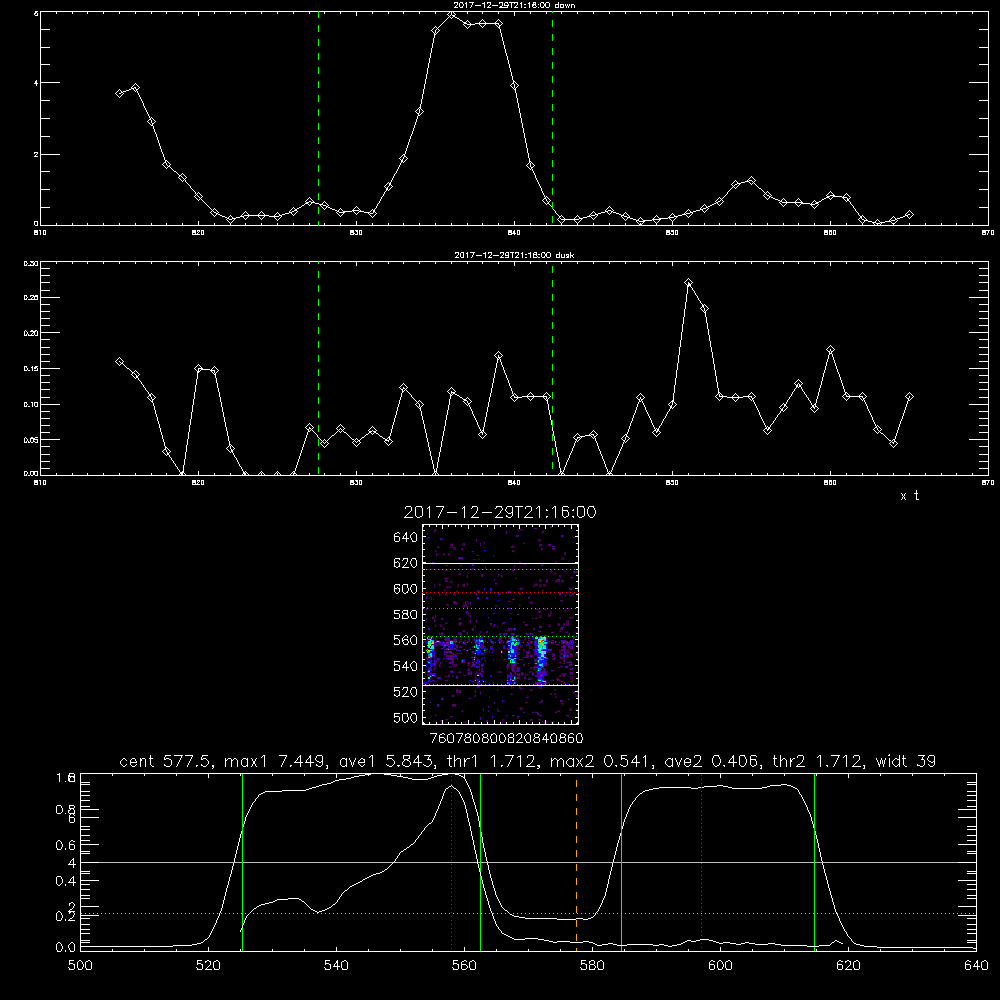
Task: Click the '620' x-axis label of bottom plot
Action: [x=848, y=965]
